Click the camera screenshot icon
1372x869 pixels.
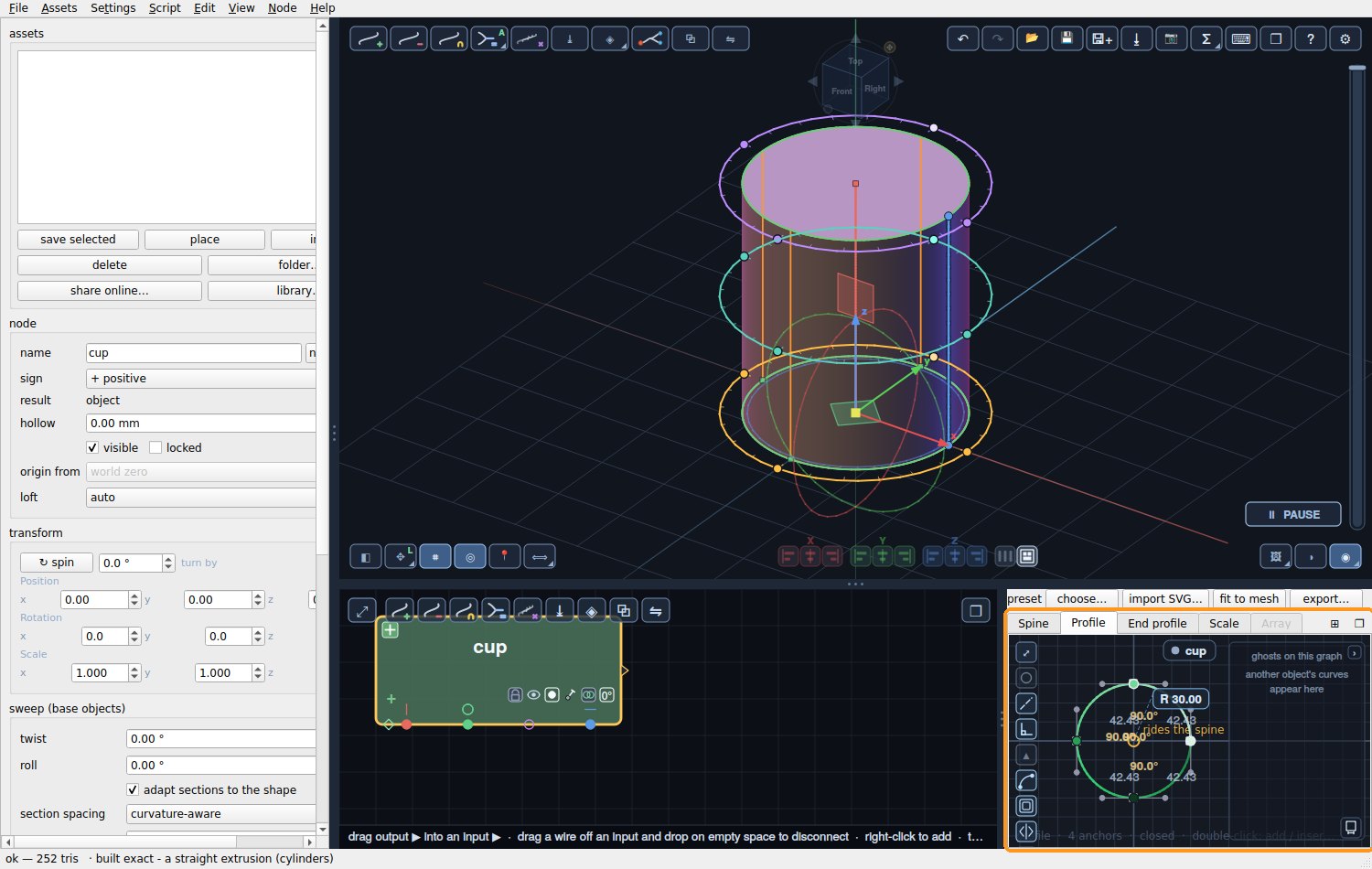pos(1171,38)
